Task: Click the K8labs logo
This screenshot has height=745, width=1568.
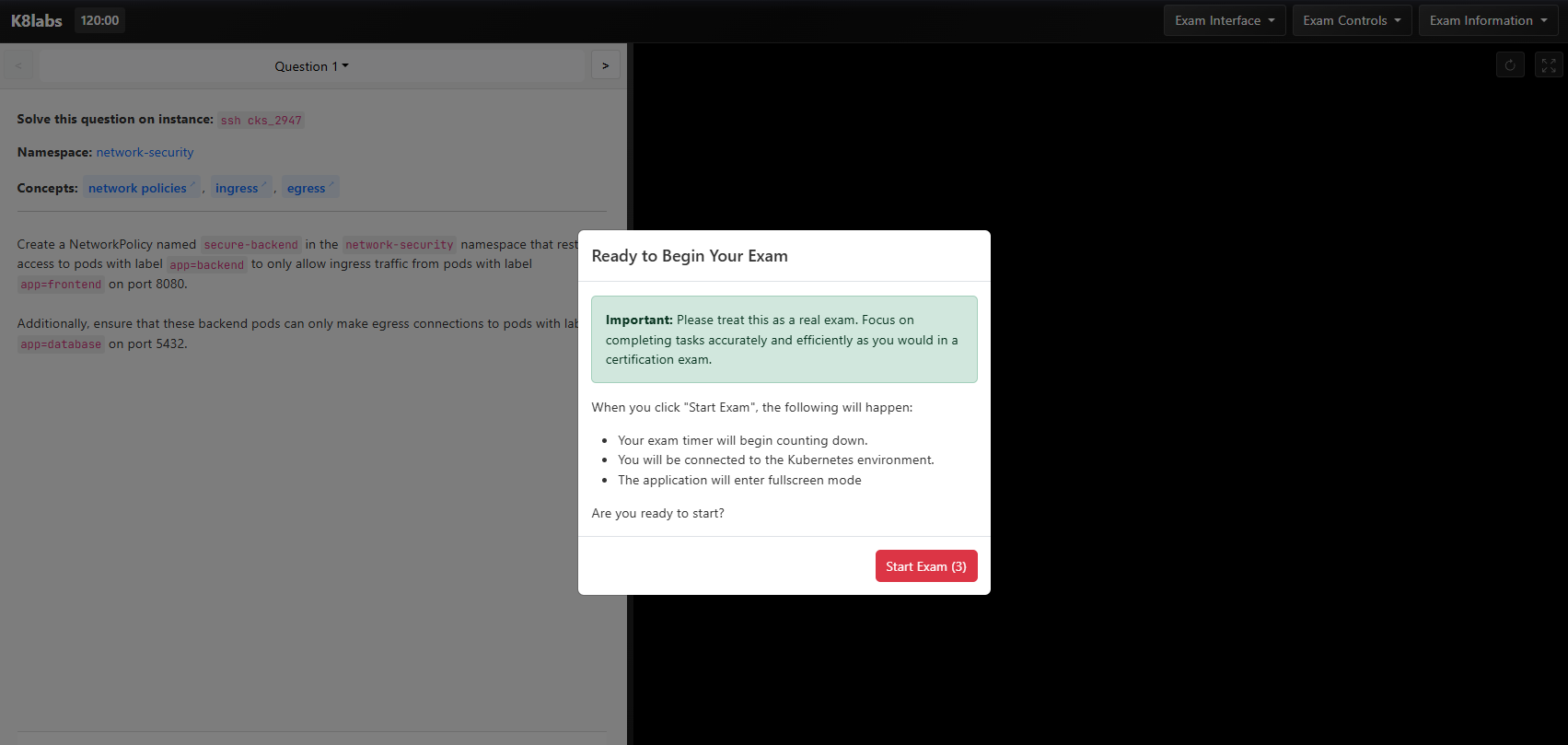Action: [x=37, y=20]
